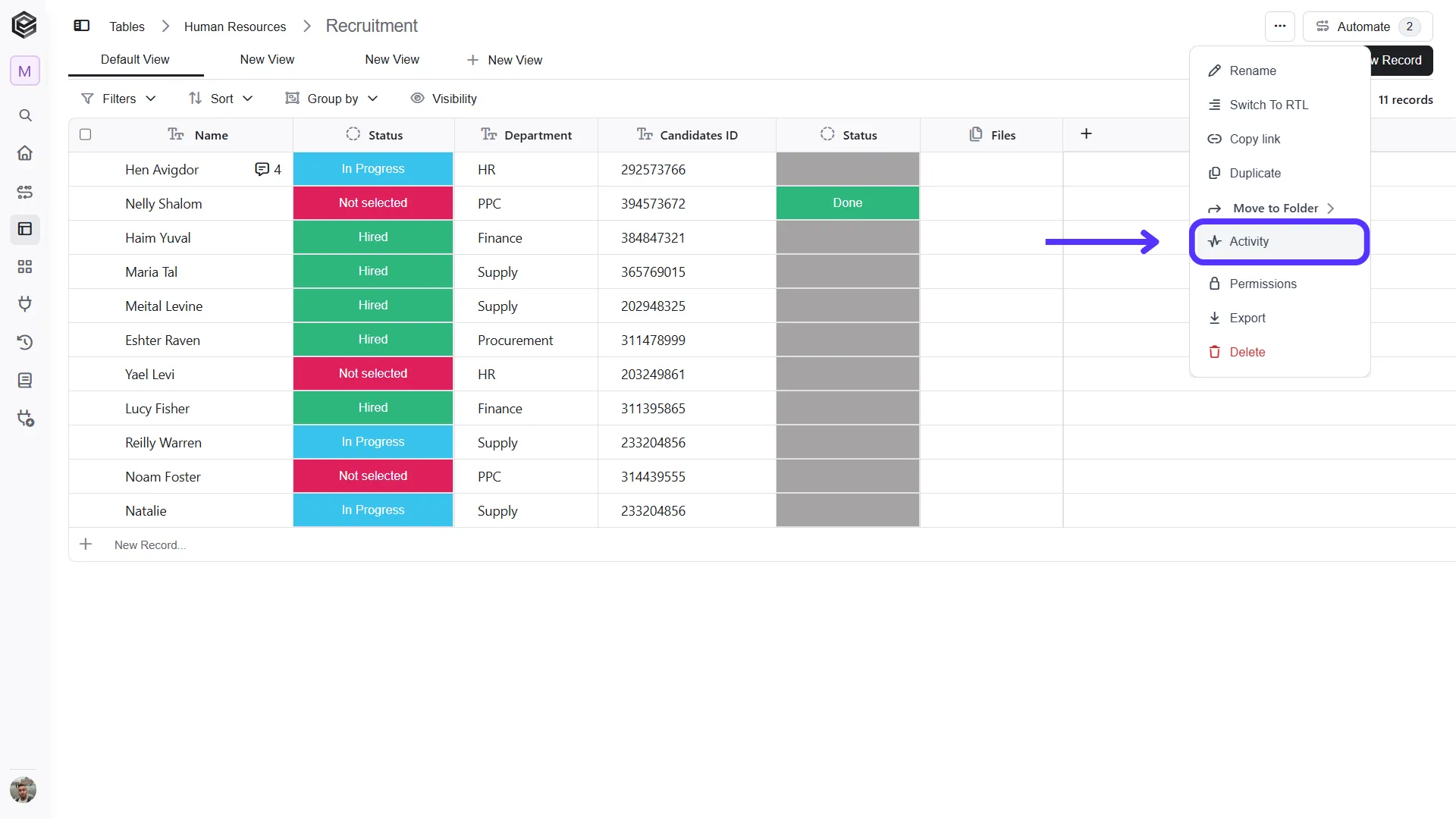Open the apps grid icon in sidebar
Image resolution: width=1456 pixels, height=819 pixels.
pos(25,267)
